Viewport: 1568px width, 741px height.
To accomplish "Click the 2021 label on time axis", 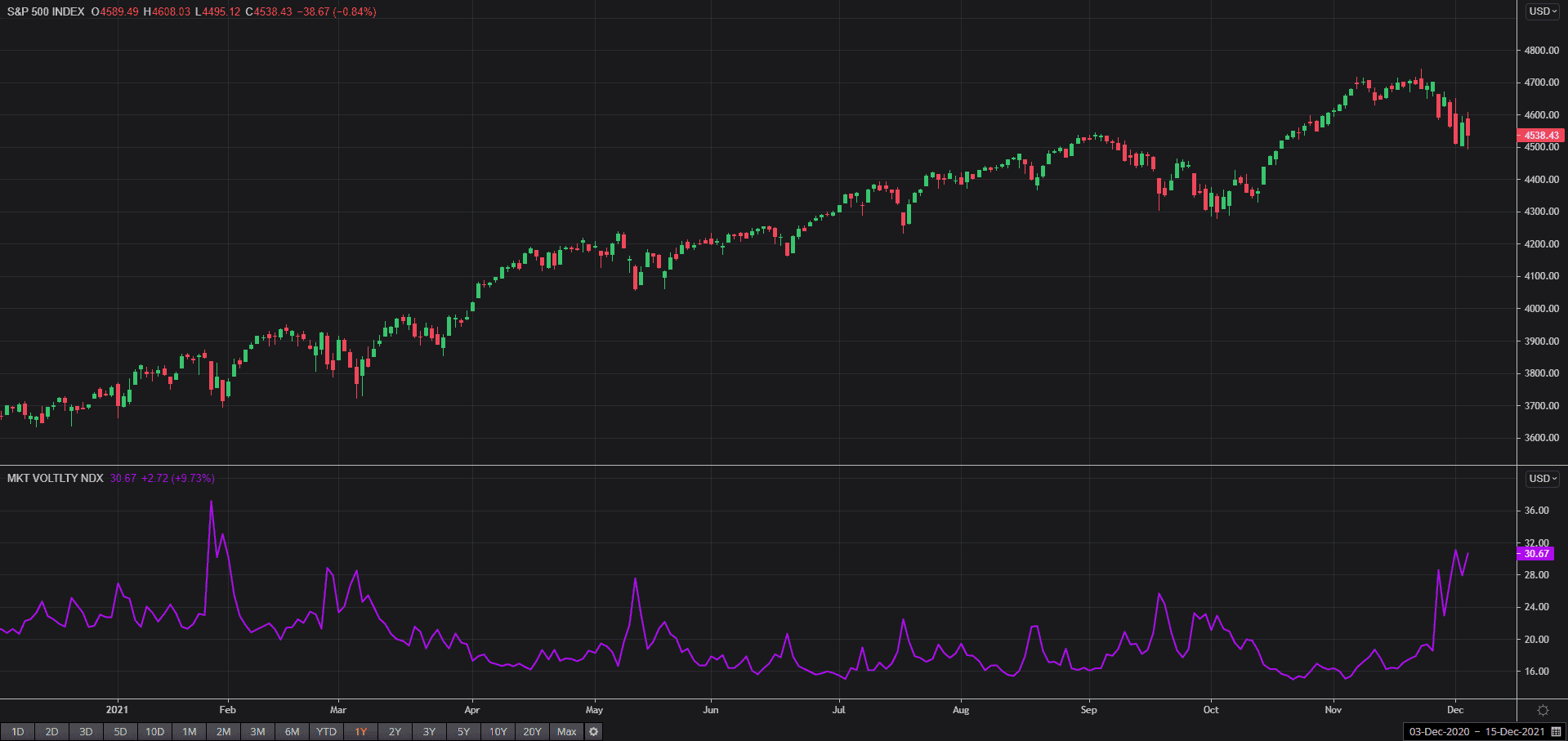I will [x=117, y=710].
